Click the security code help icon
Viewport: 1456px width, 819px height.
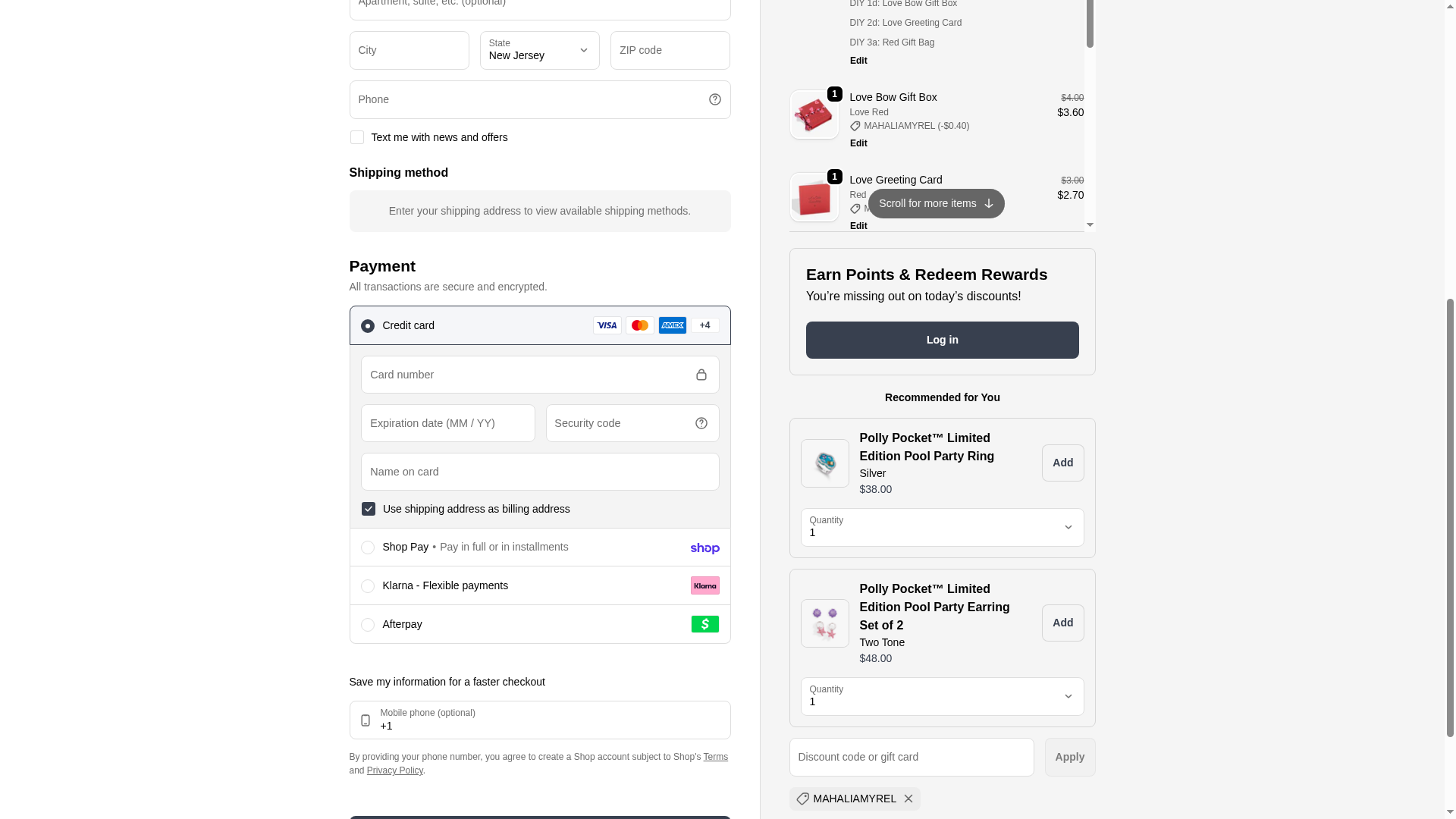701,423
